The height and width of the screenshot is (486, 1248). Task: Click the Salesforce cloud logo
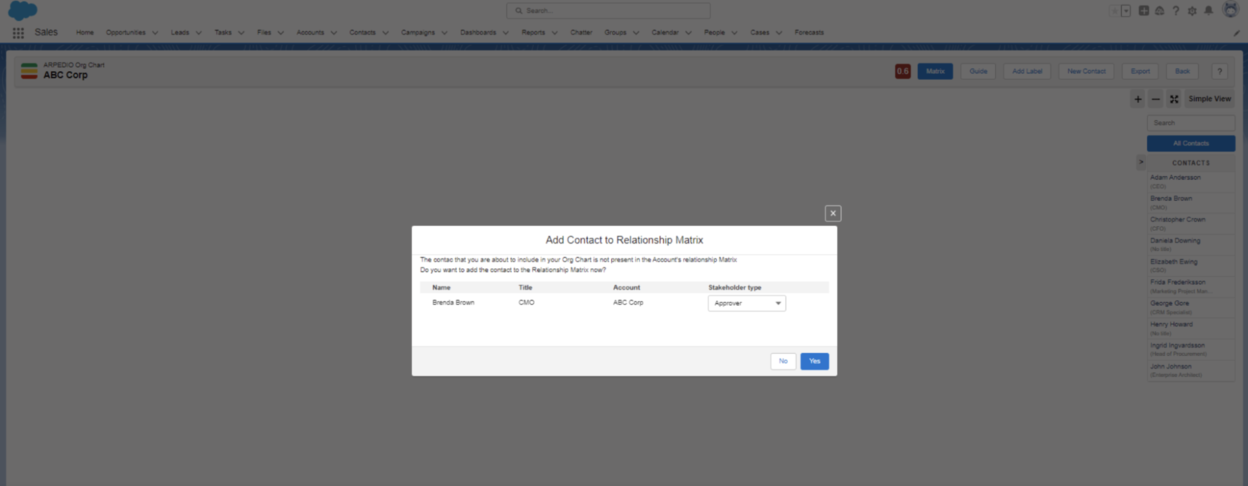coord(23,11)
